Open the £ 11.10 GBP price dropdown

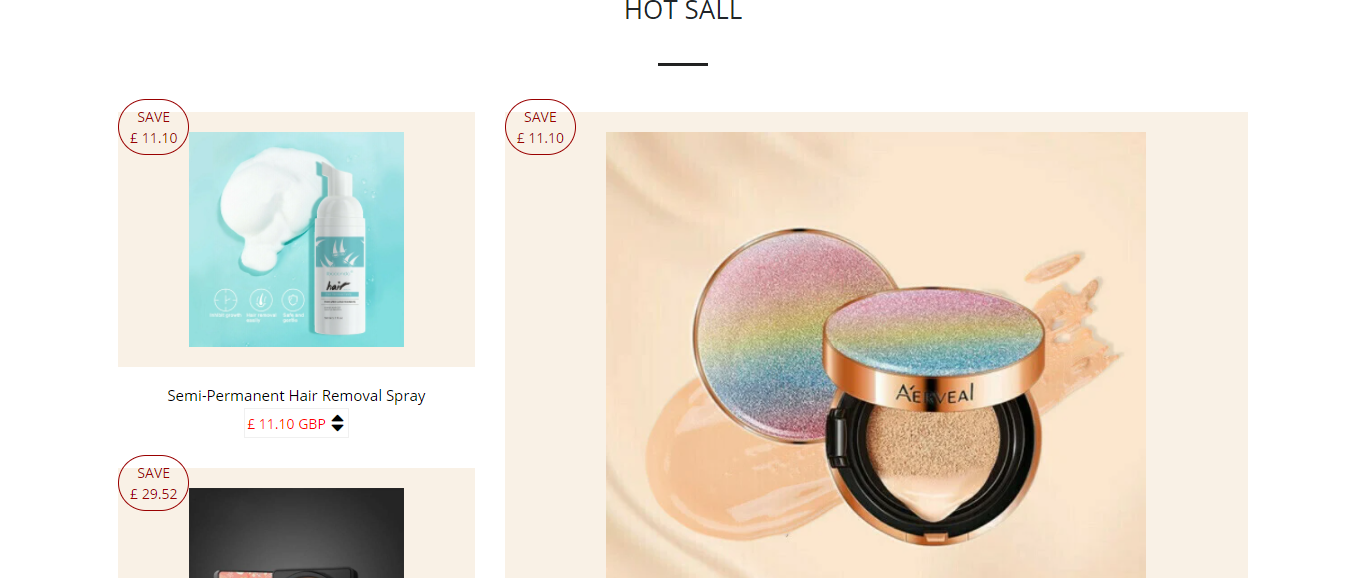click(x=296, y=424)
